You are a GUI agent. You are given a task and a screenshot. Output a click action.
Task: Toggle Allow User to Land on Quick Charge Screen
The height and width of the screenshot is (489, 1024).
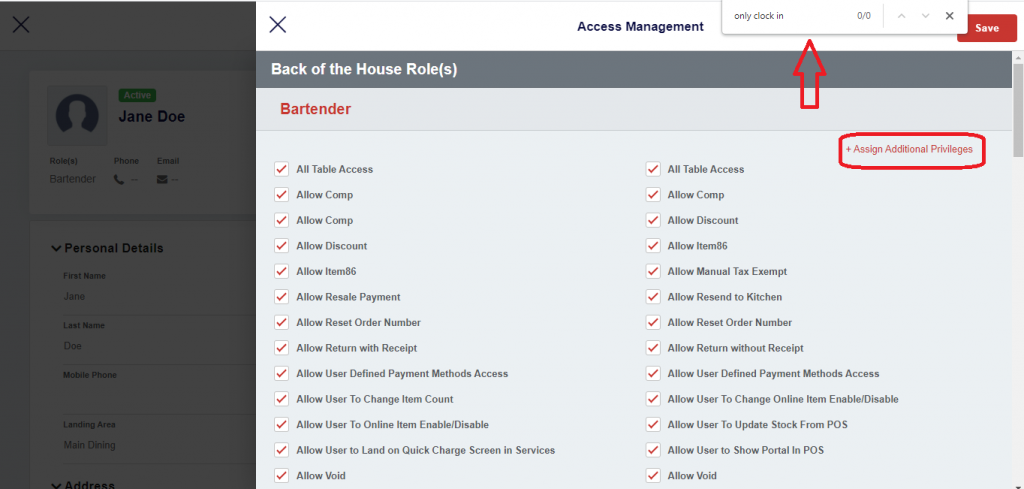coord(281,450)
